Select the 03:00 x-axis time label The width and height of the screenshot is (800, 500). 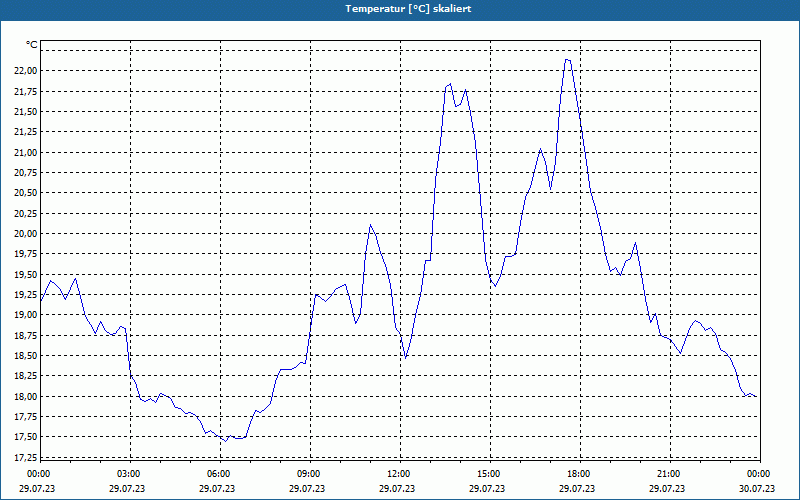[129, 474]
